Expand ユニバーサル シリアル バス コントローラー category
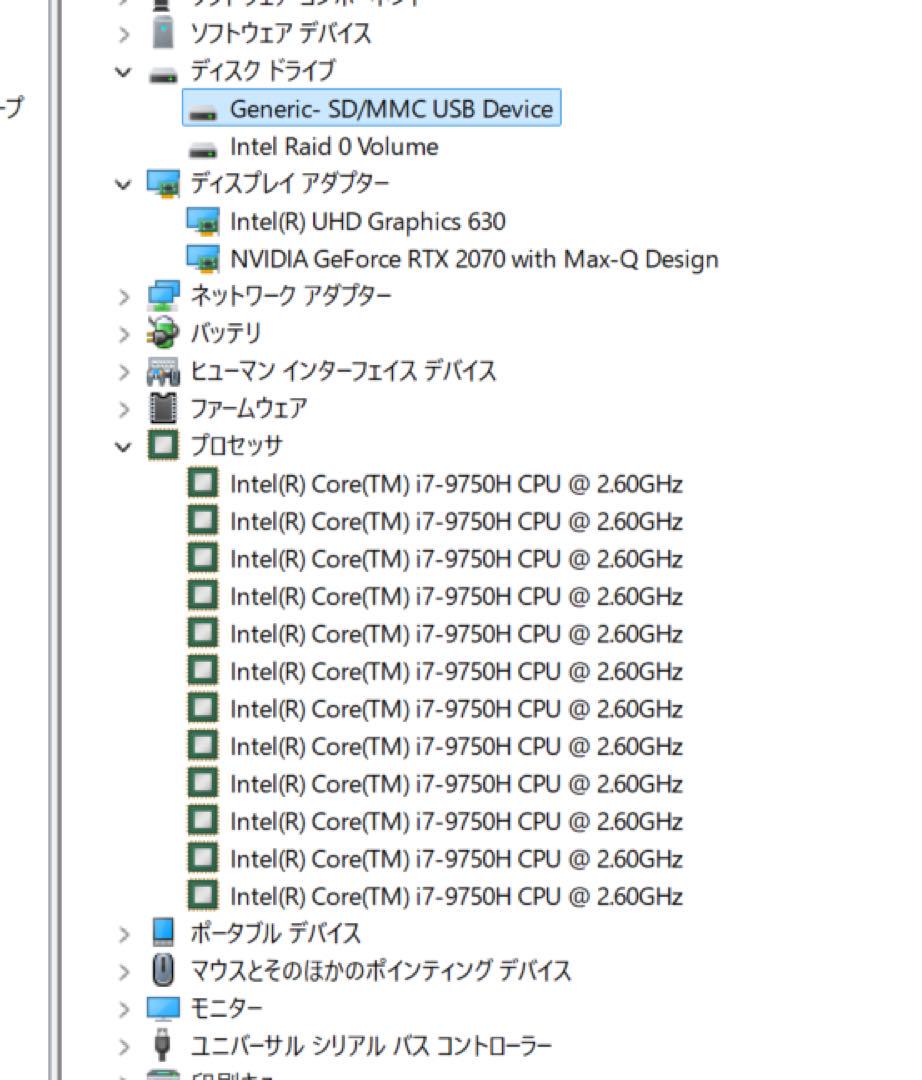 124,1047
